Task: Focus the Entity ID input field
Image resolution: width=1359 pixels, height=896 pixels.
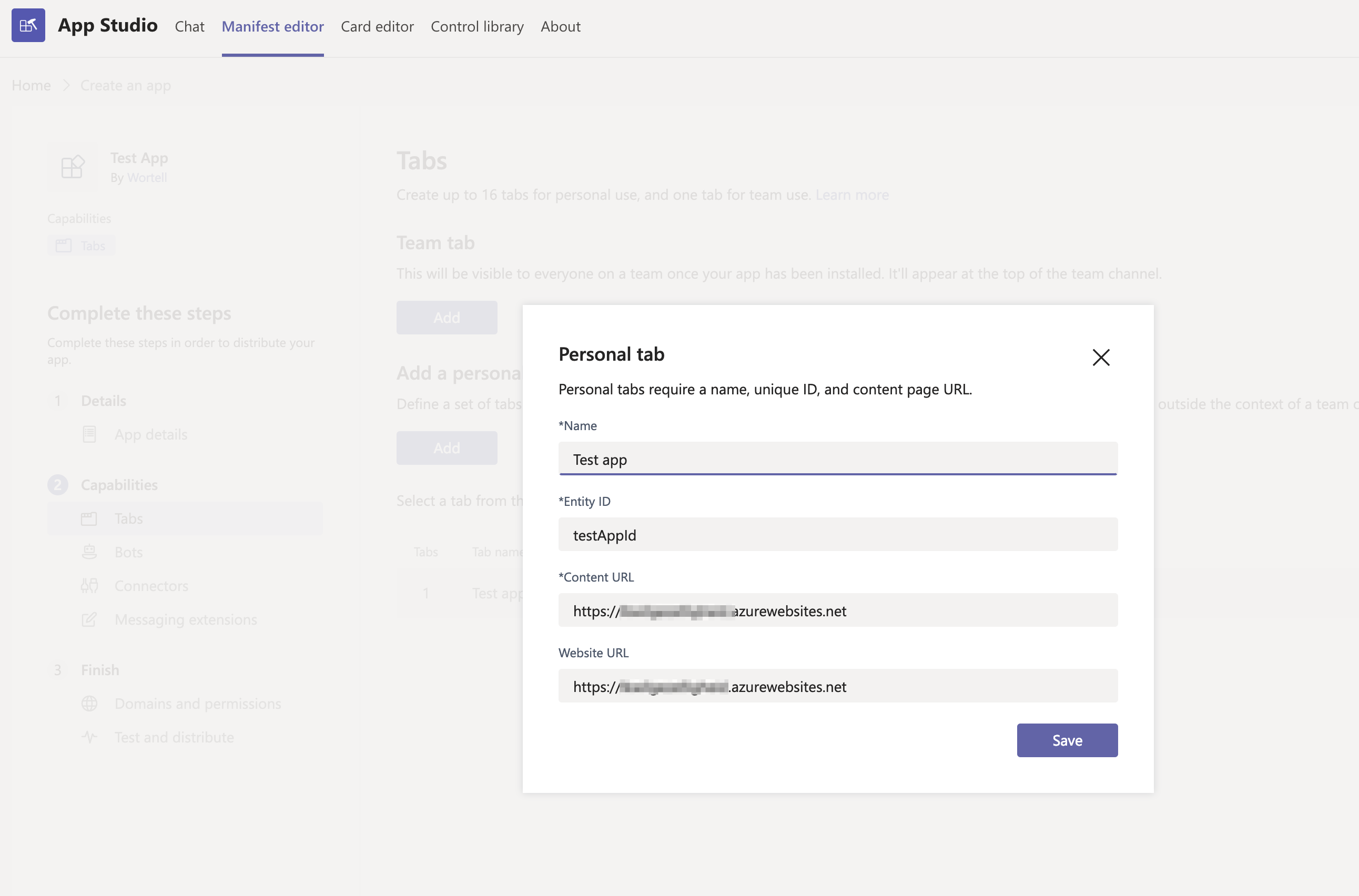Action: (837, 535)
